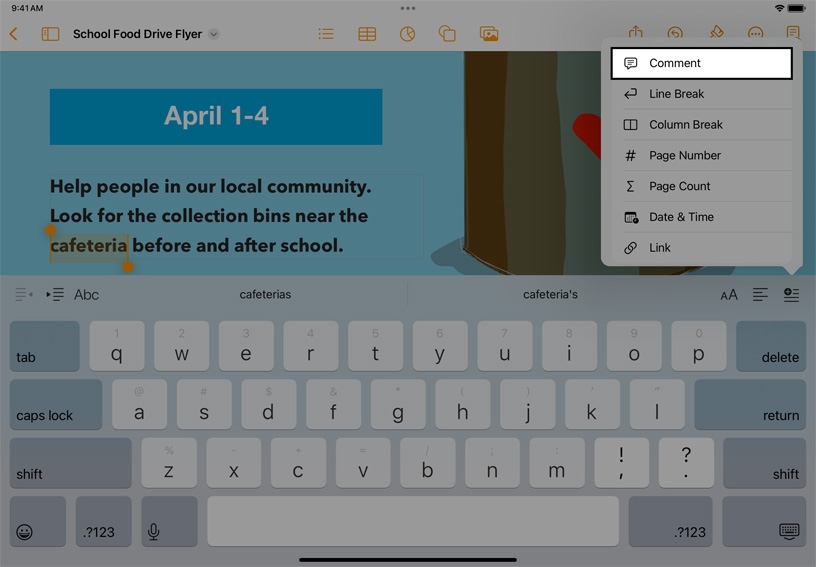Tap the Undo button

pos(675,33)
